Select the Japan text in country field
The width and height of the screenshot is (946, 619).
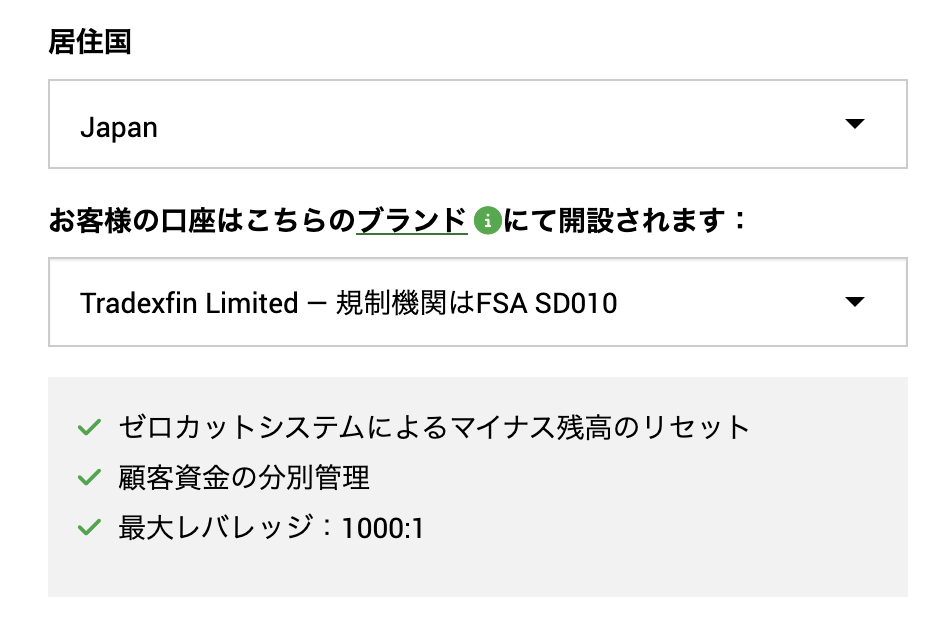[x=119, y=128]
